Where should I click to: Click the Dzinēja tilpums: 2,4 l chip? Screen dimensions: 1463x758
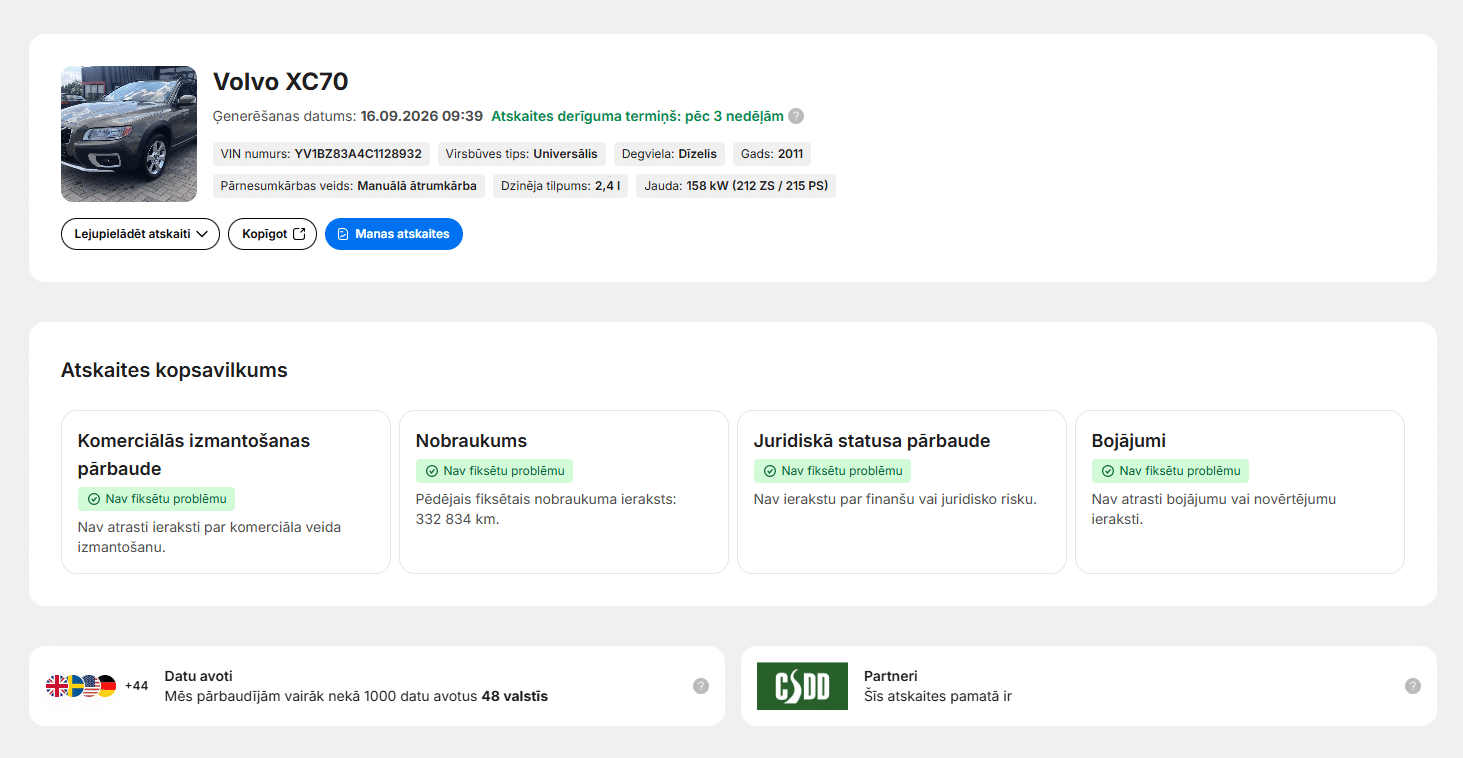[561, 186]
